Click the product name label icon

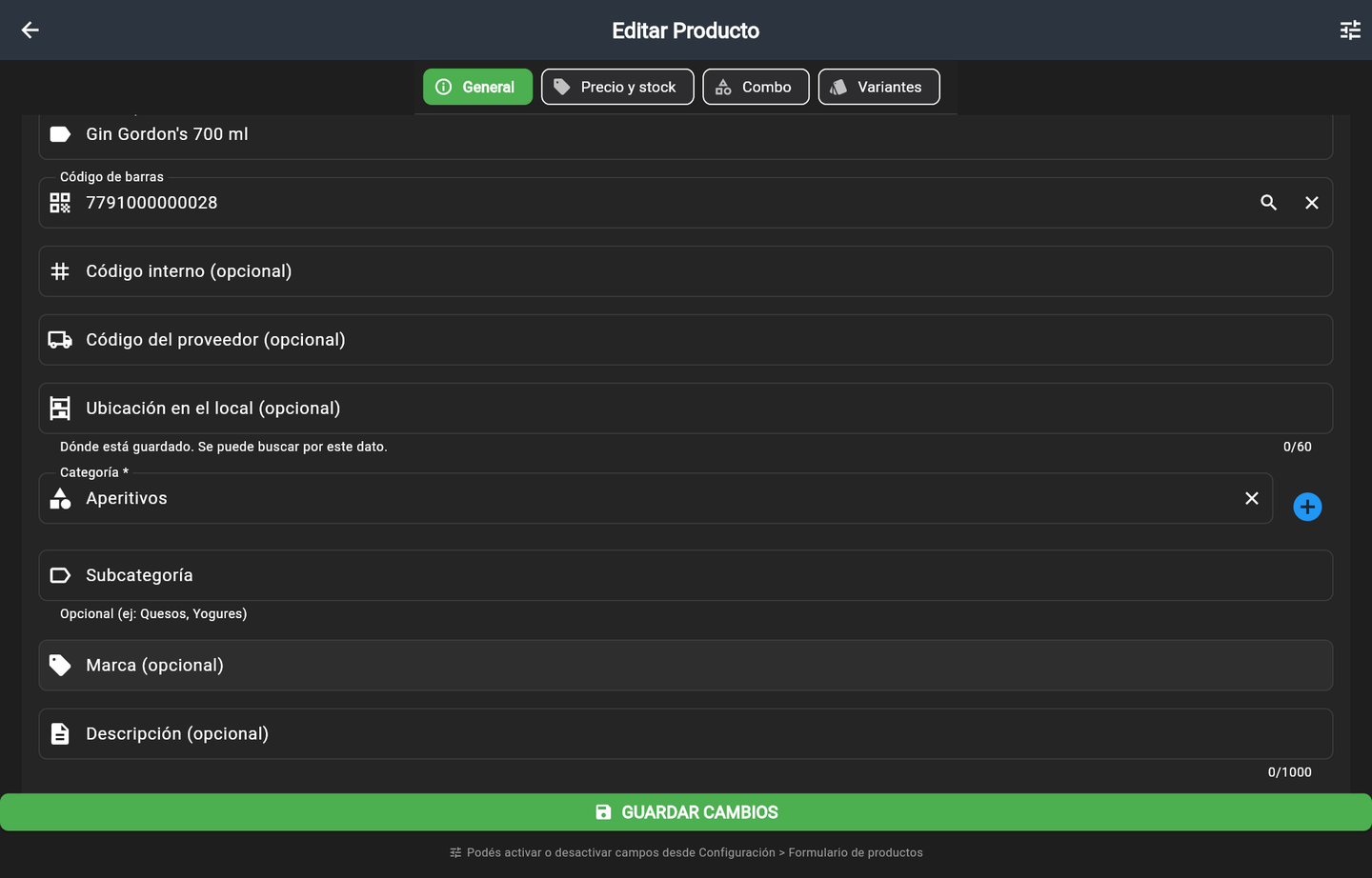(60, 134)
